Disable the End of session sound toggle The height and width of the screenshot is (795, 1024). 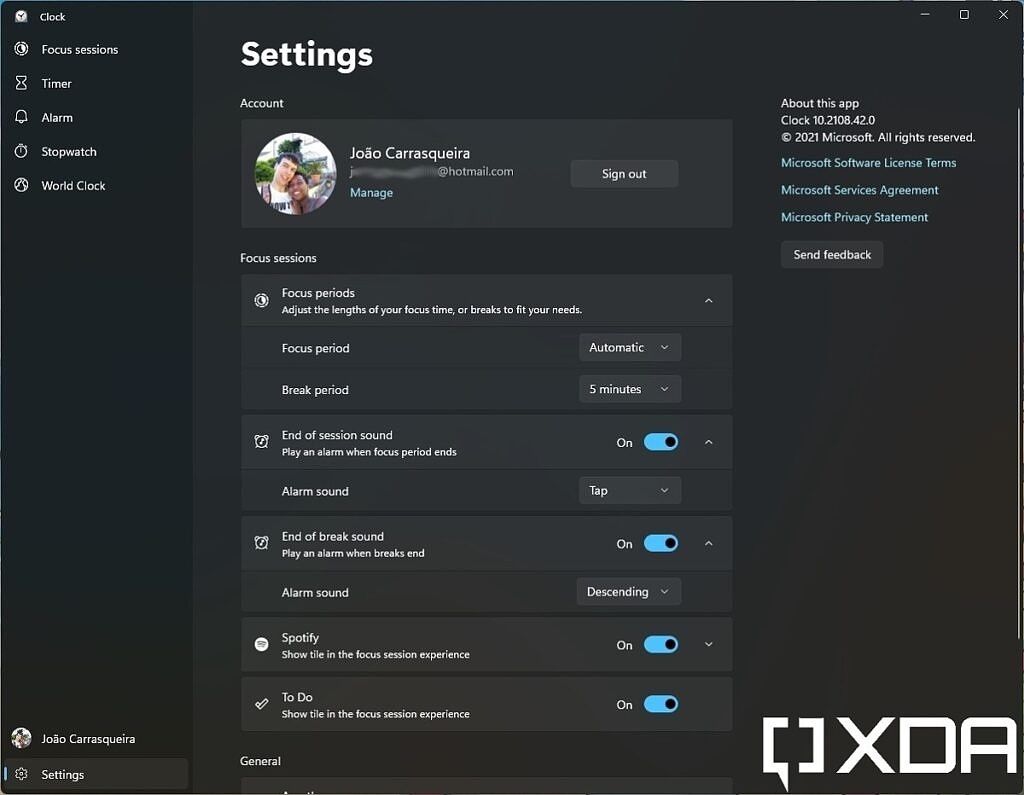click(x=660, y=442)
